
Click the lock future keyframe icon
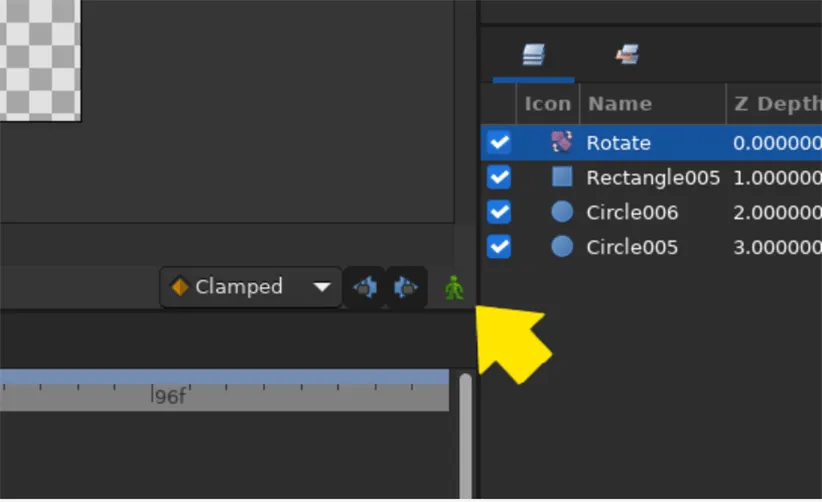tap(406, 288)
